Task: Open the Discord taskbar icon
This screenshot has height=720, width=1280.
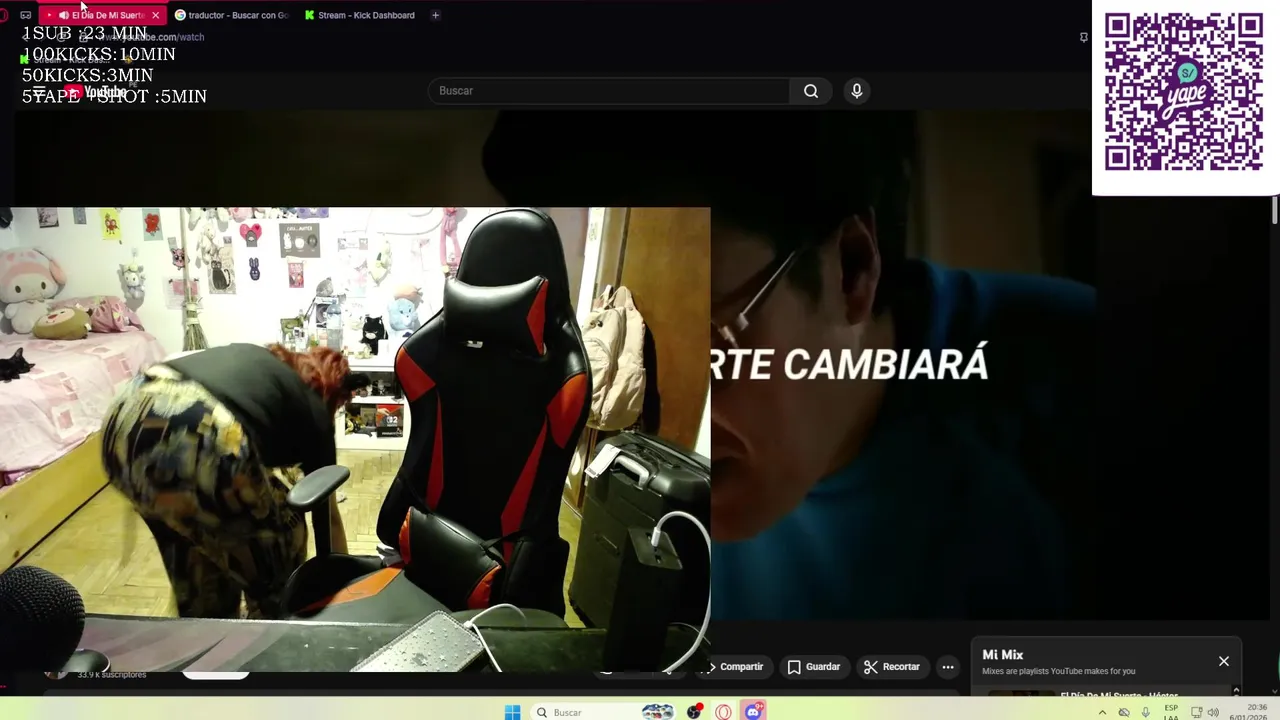Action: 754,712
